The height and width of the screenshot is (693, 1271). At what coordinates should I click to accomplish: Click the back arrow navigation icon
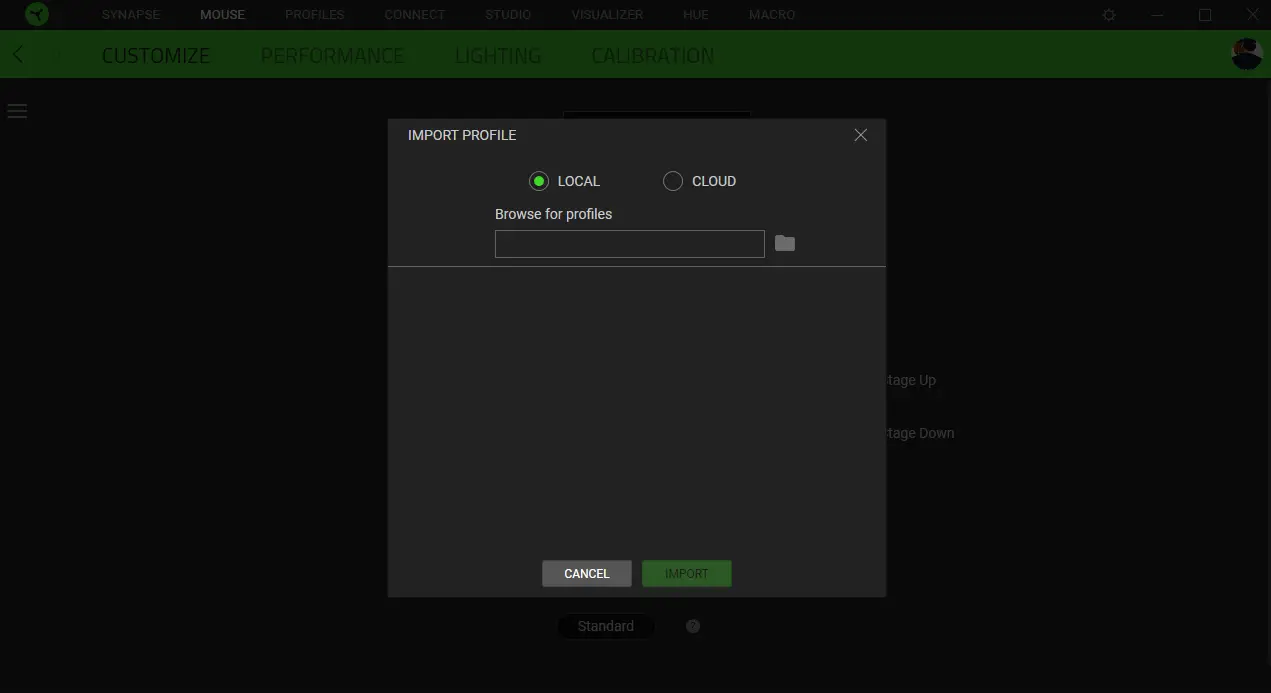tap(16, 54)
